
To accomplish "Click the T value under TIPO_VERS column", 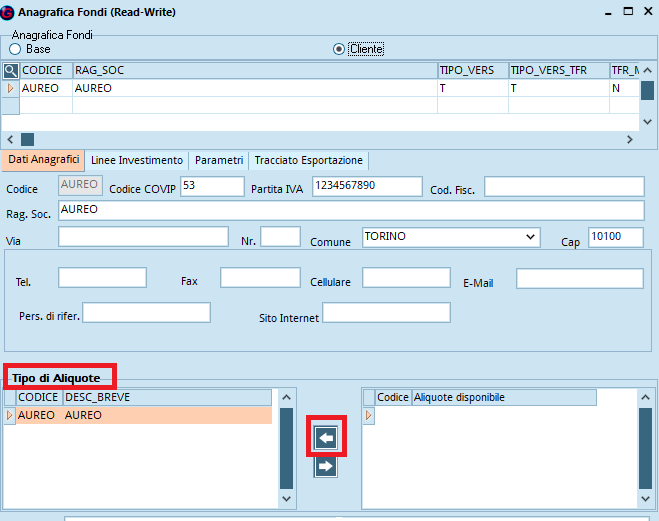I will (x=473, y=88).
